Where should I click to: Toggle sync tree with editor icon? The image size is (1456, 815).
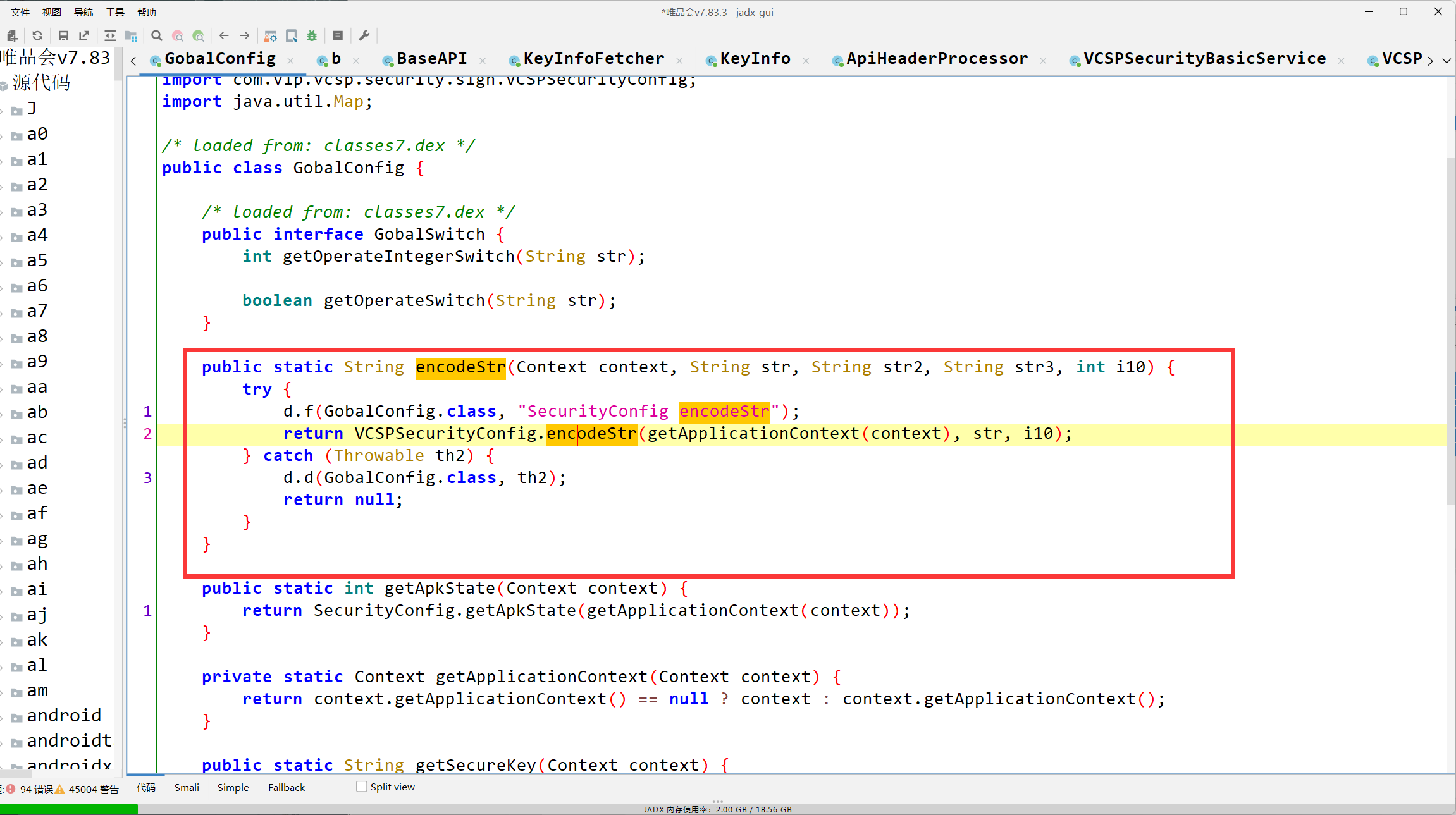click(110, 36)
